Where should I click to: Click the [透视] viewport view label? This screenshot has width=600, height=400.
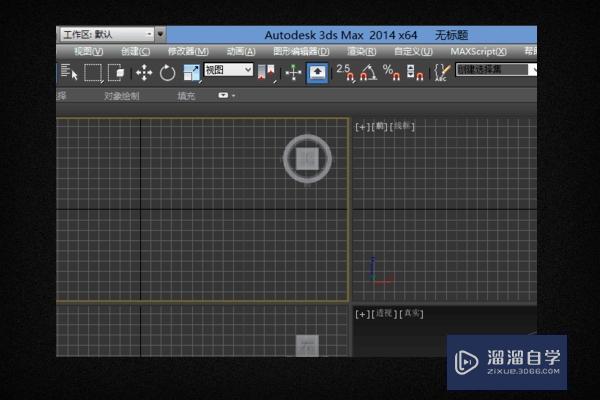click(x=384, y=314)
